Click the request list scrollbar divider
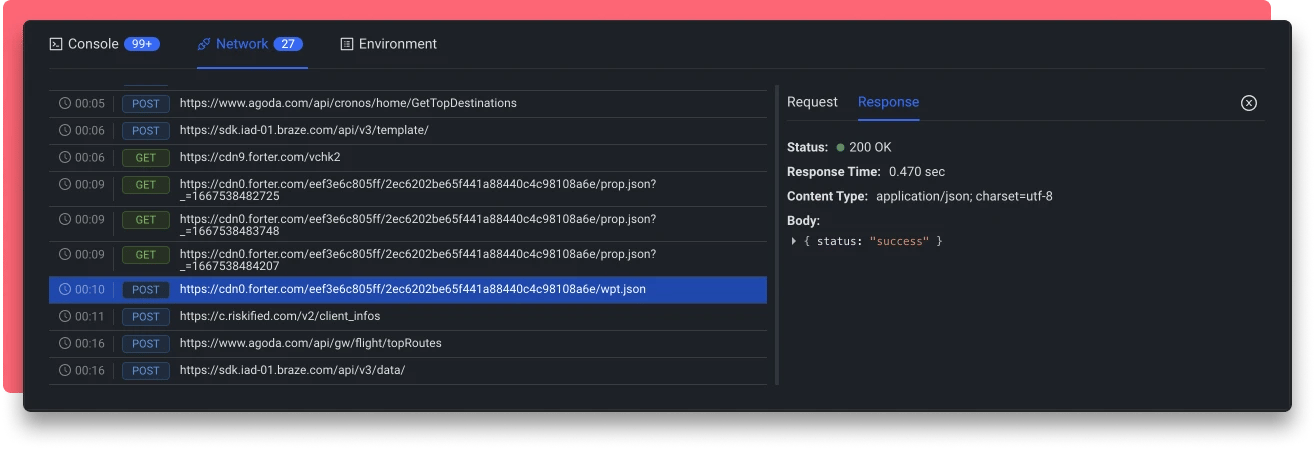This screenshot has width=1315, height=449. pyautogui.click(x=777, y=235)
